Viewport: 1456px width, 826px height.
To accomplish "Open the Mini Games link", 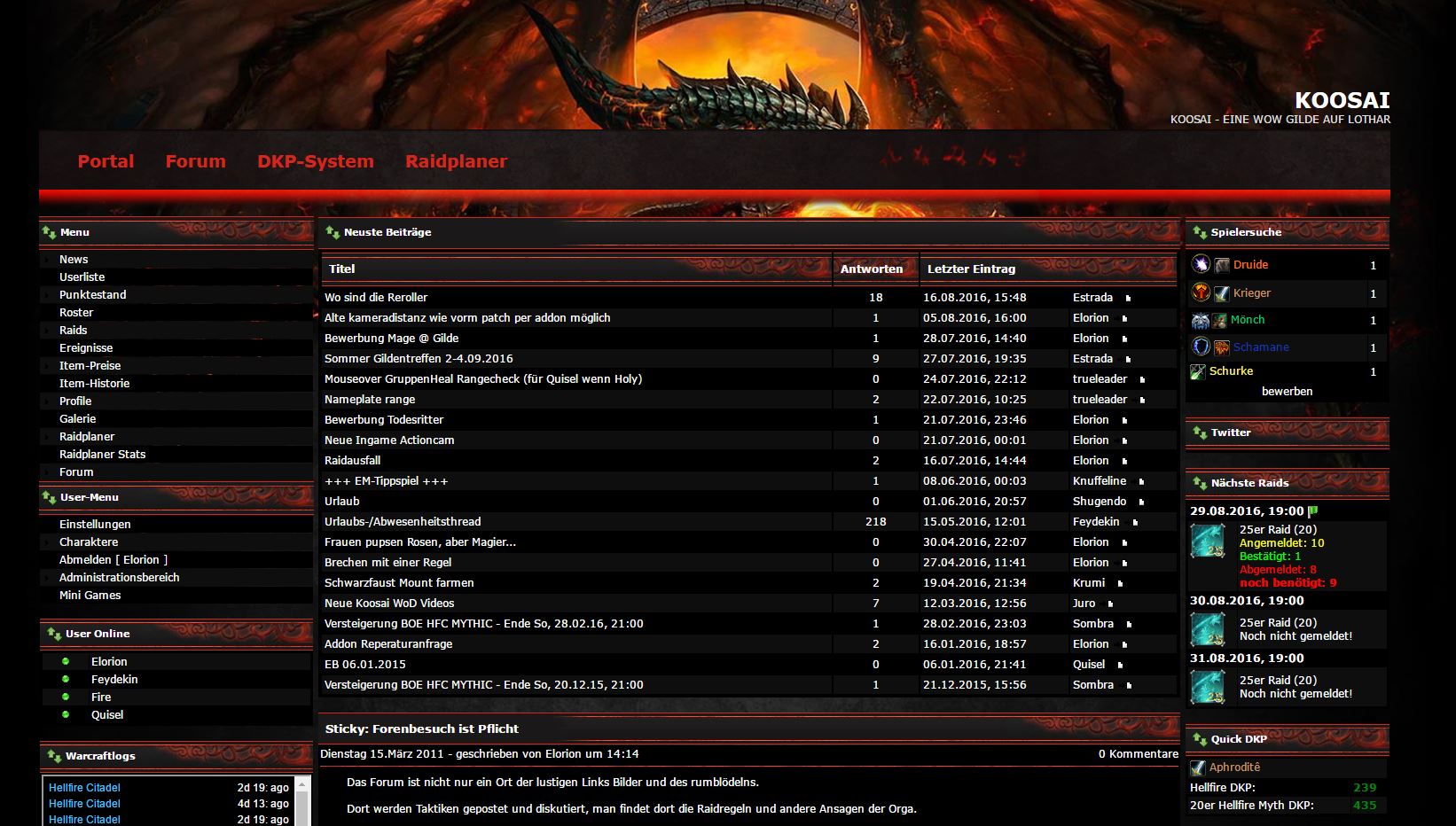I will 90,596.
